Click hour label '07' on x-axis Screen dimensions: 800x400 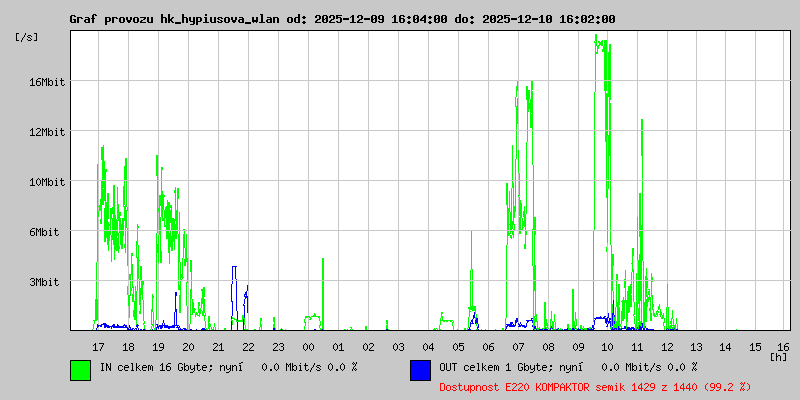pyautogui.click(x=518, y=347)
